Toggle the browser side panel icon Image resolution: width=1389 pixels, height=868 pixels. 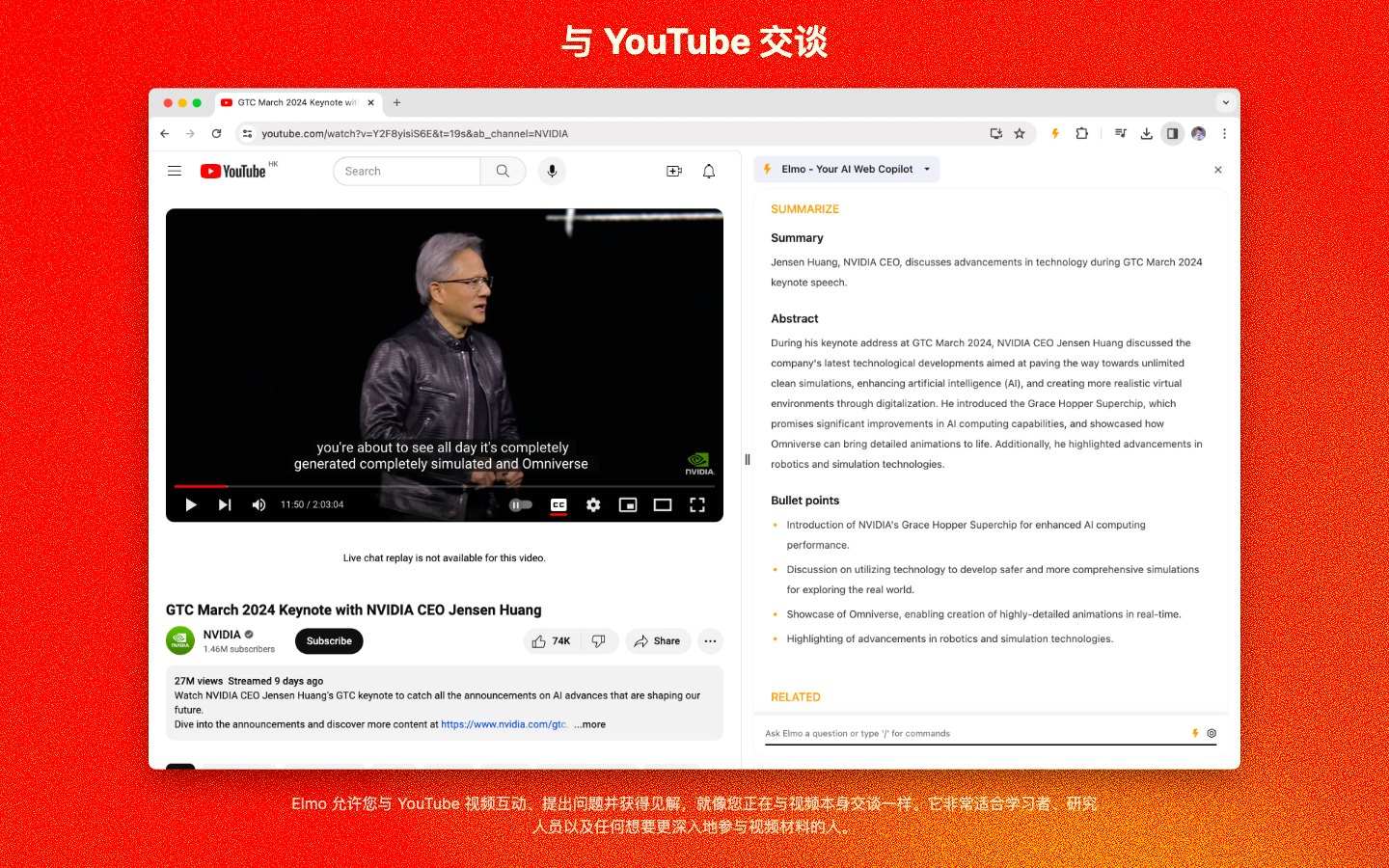[1172, 134]
